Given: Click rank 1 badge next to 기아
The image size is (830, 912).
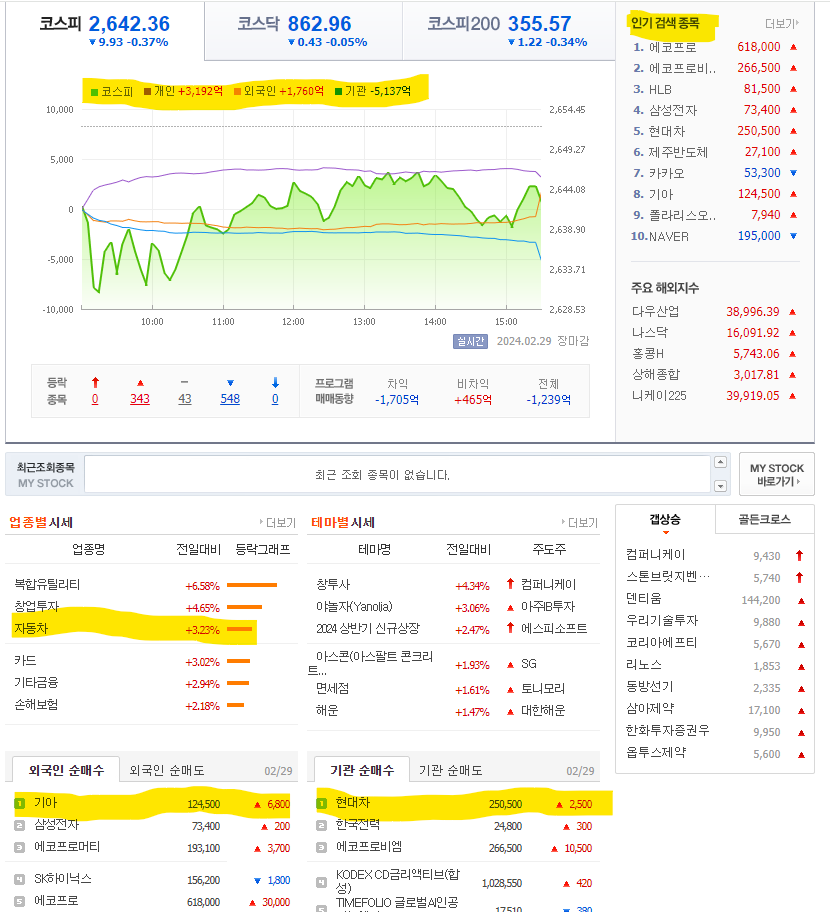Looking at the screenshot, I should click(20, 804).
